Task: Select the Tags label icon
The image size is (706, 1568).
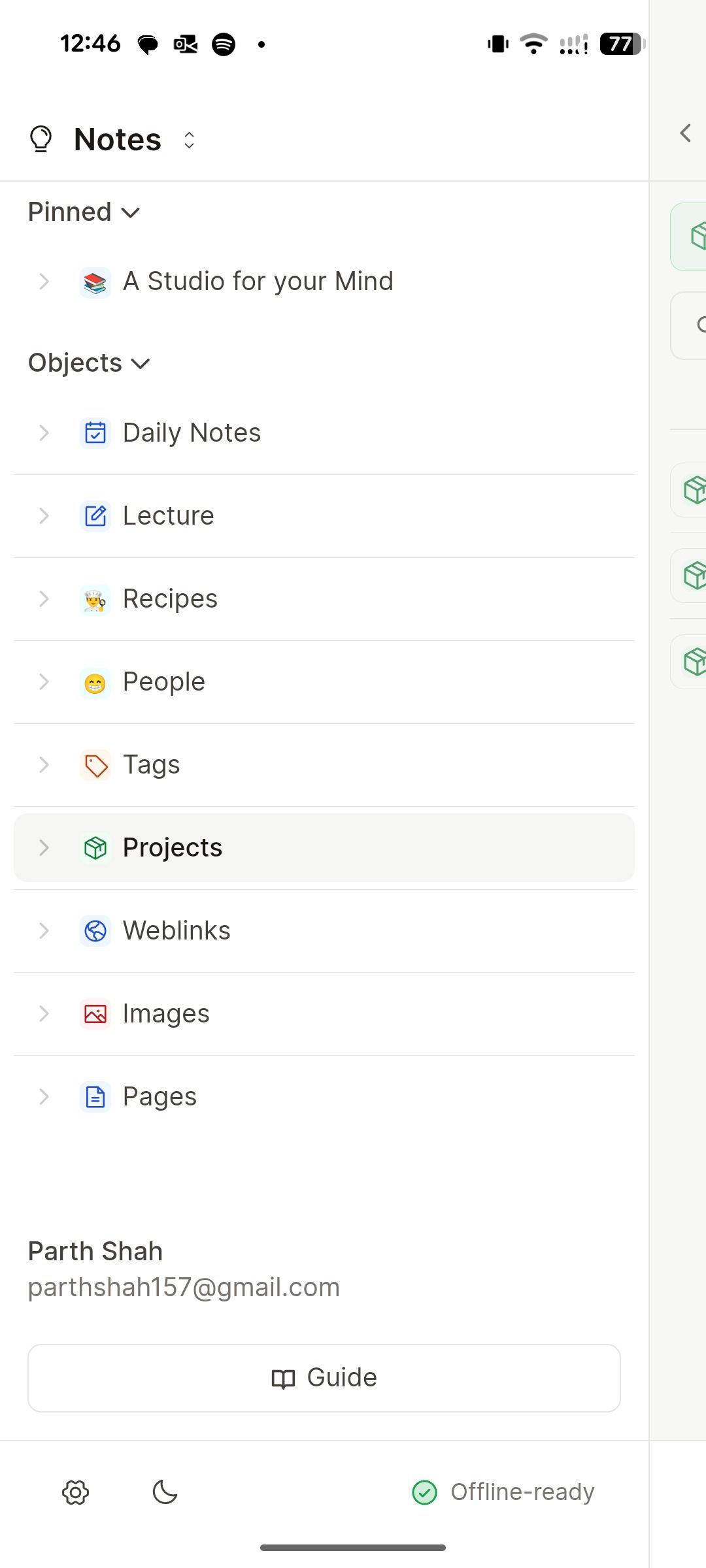Action: pyautogui.click(x=95, y=764)
